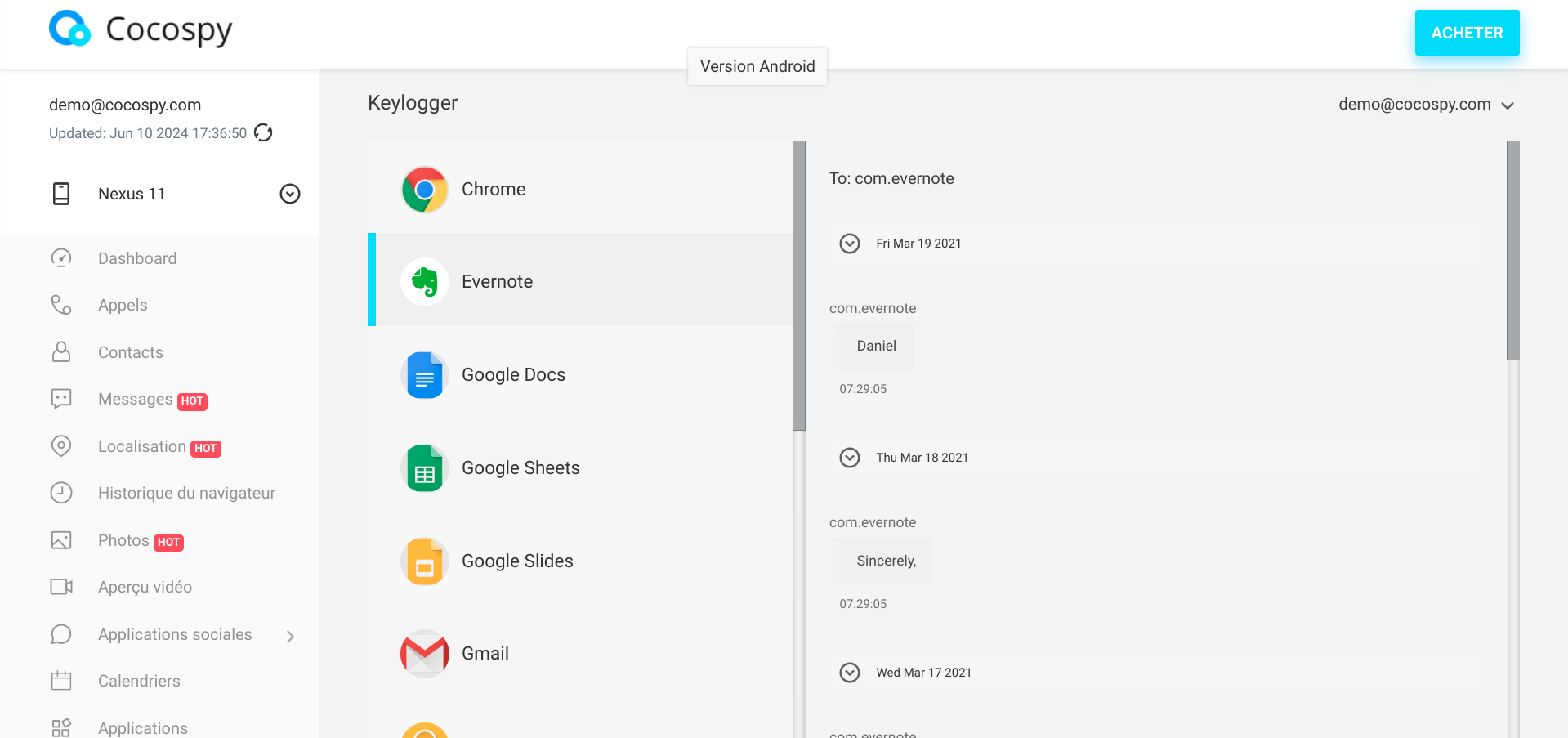This screenshot has width=1568, height=738.
Task: Click the Google Sheets icon
Action: click(x=425, y=468)
